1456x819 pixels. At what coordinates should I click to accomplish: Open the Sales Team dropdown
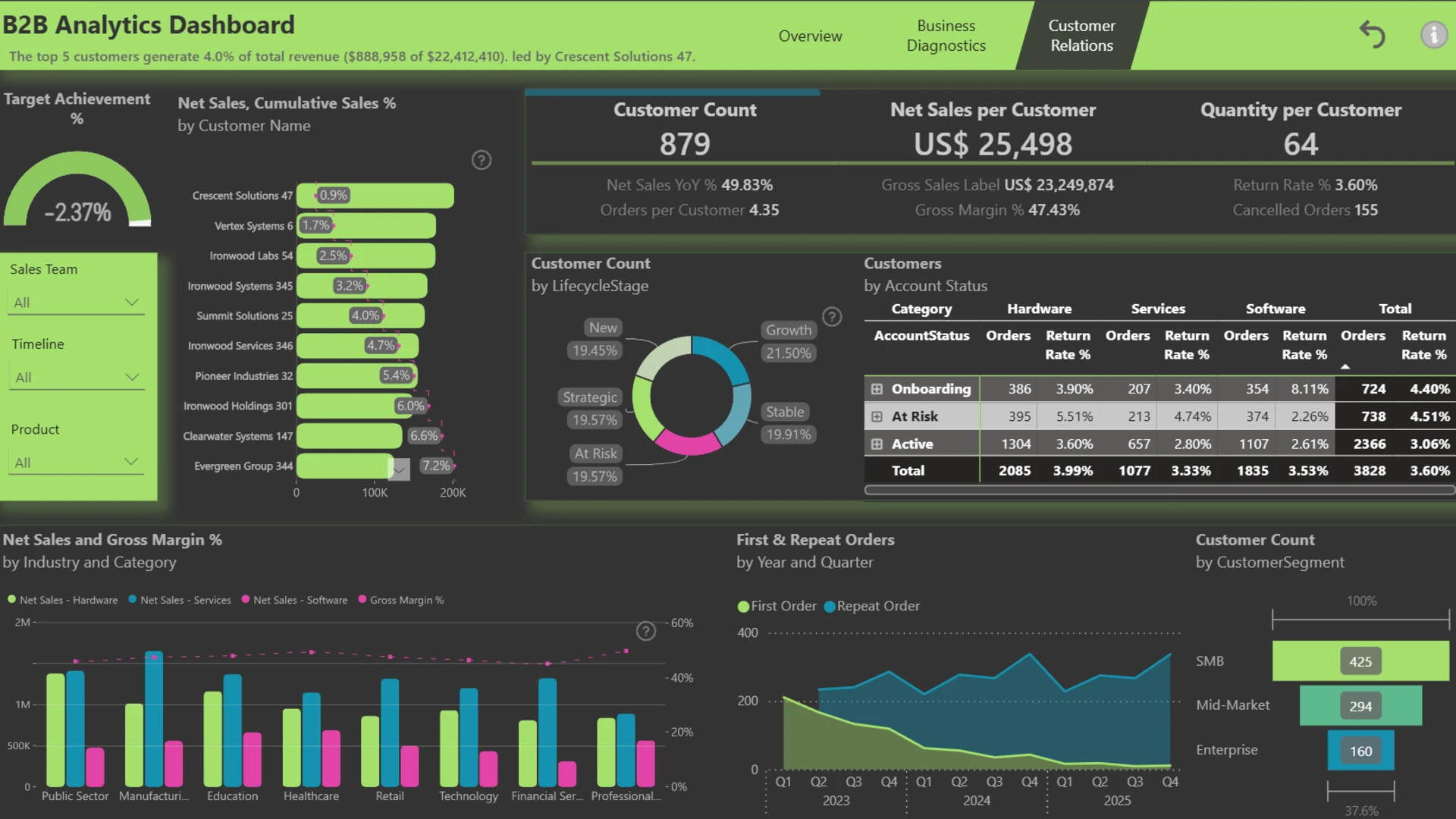77,303
